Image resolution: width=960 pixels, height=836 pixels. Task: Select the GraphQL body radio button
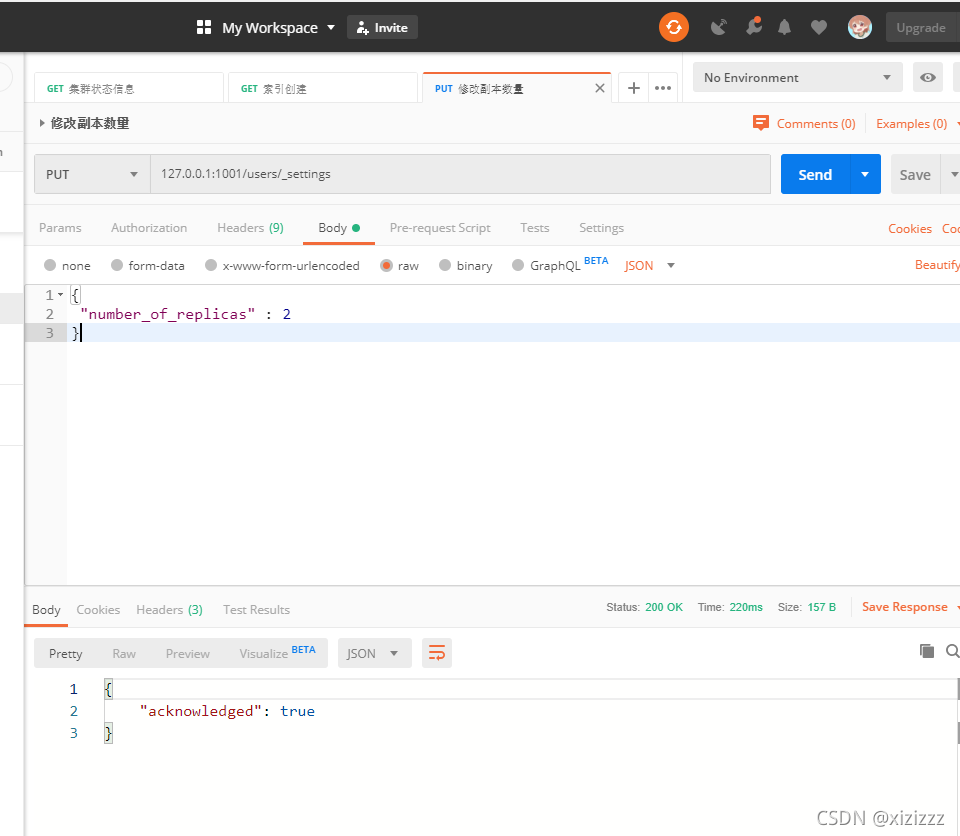[518, 265]
